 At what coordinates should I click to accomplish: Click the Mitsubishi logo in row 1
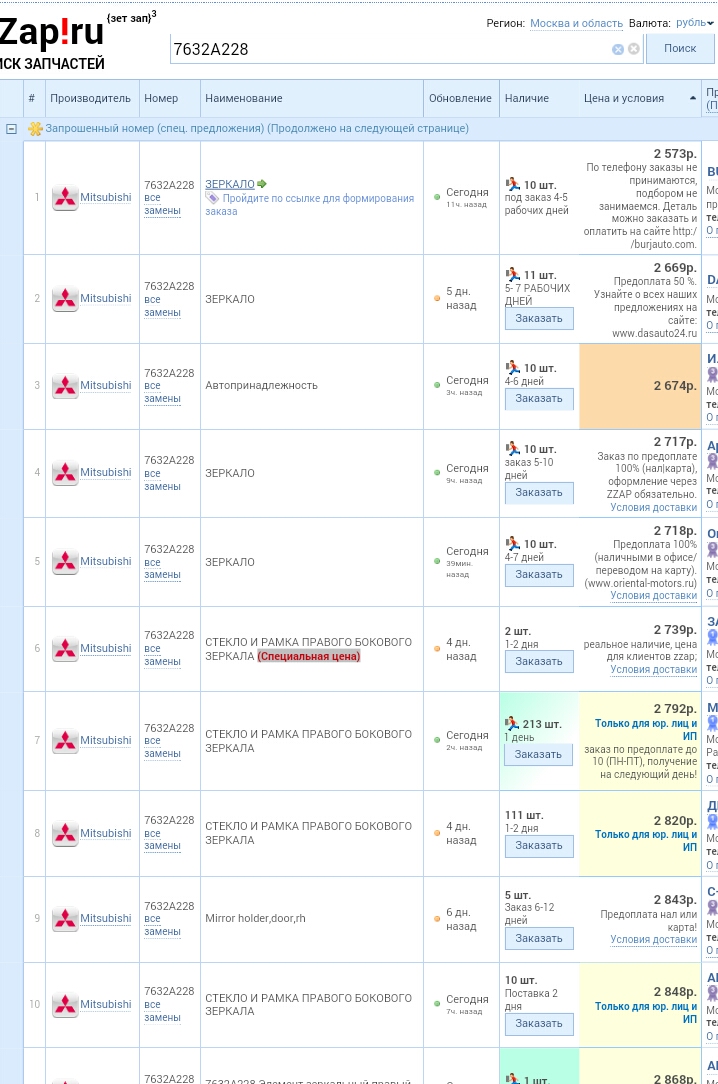coord(65,198)
